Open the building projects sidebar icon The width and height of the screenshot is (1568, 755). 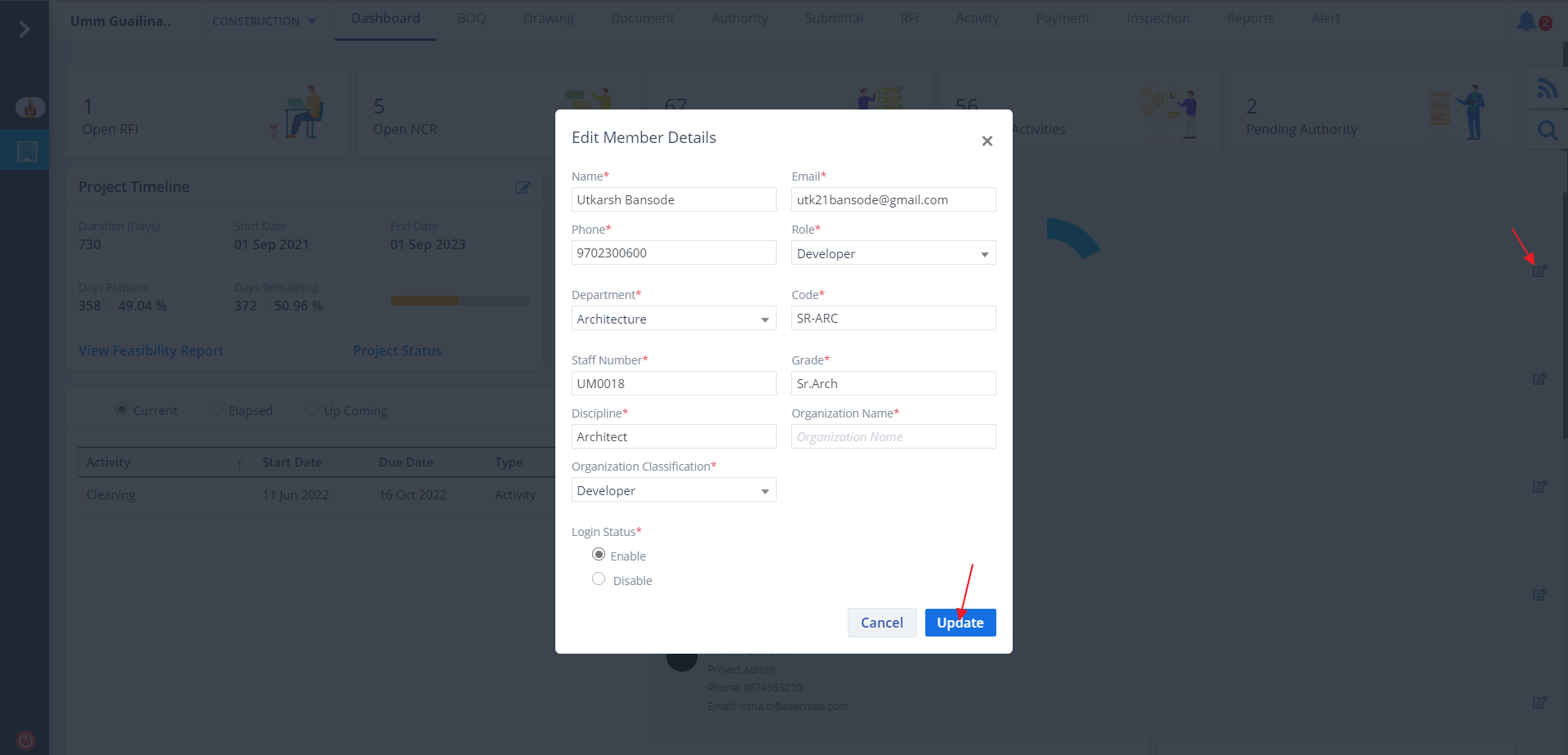[27, 151]
